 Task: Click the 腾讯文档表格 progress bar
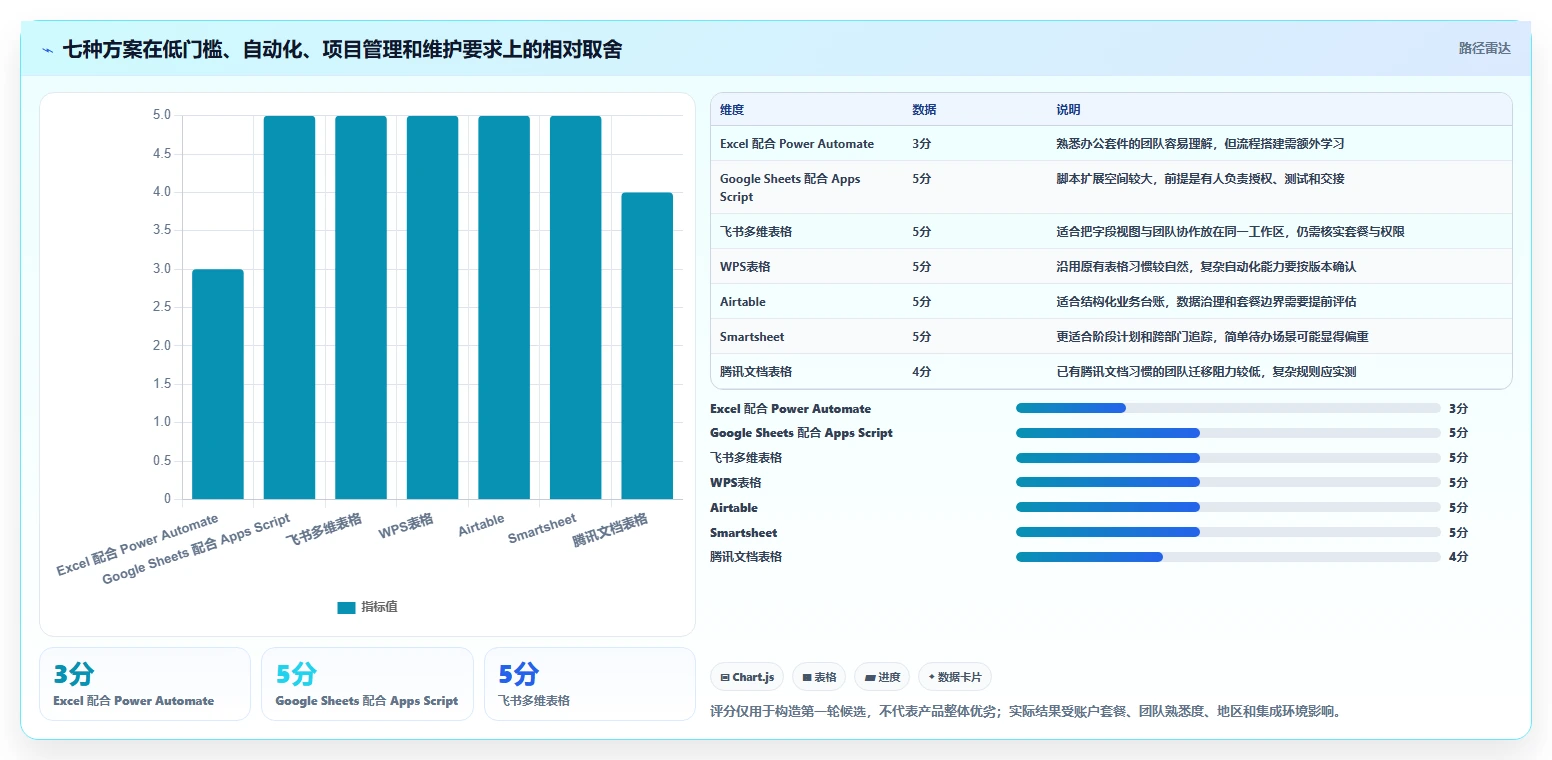pyautogui.click(x=1228, y=557)
